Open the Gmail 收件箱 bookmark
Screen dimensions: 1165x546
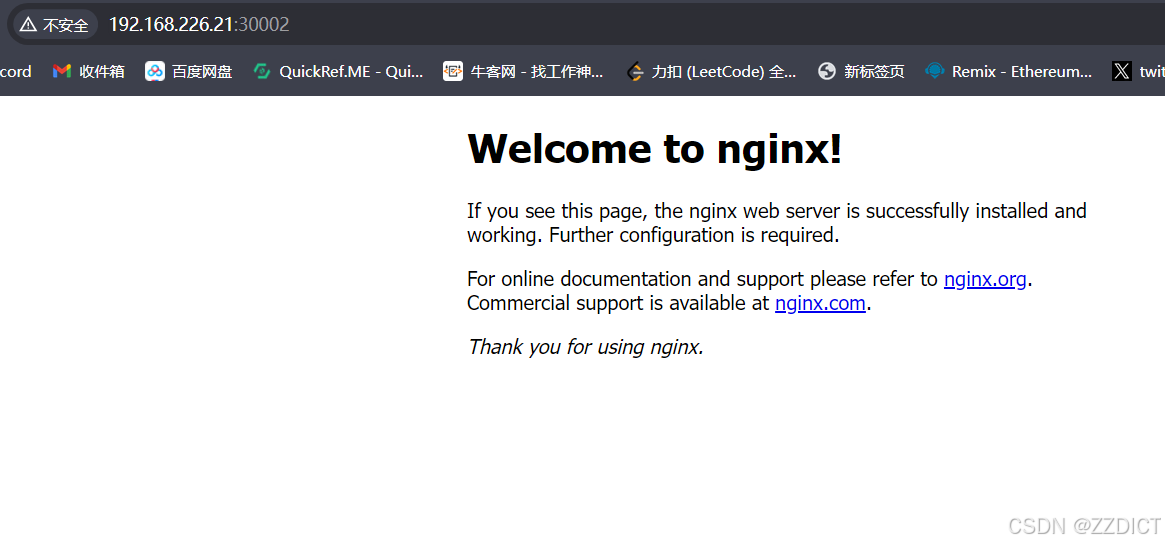(x=88, y=71)
